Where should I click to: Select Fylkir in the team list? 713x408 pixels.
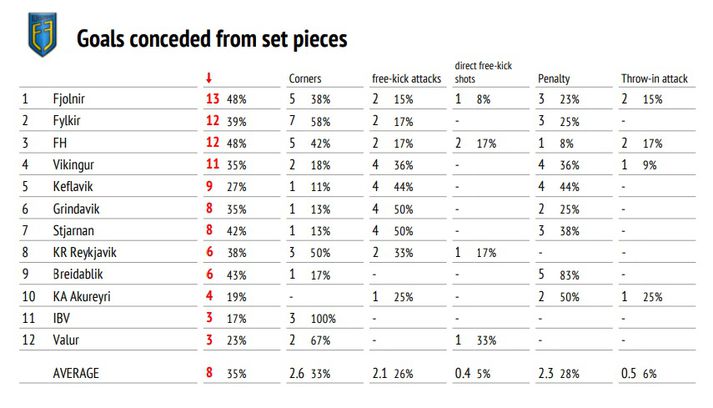pyautogui.click(x=67, y=121)
